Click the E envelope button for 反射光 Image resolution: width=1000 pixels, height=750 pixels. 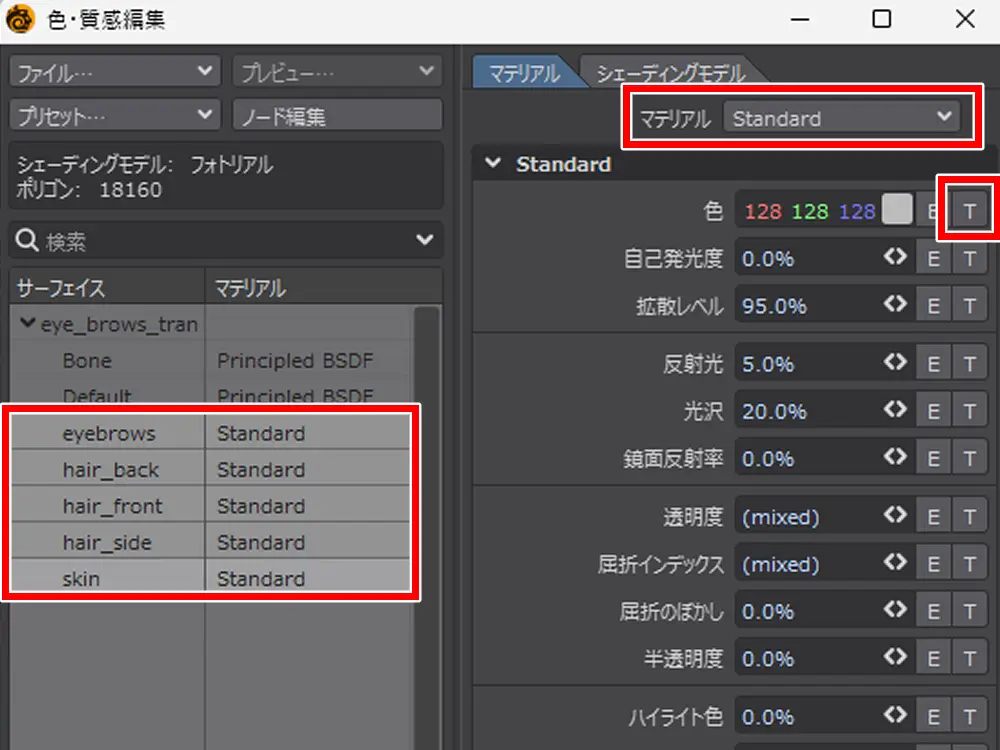point(933,364)
